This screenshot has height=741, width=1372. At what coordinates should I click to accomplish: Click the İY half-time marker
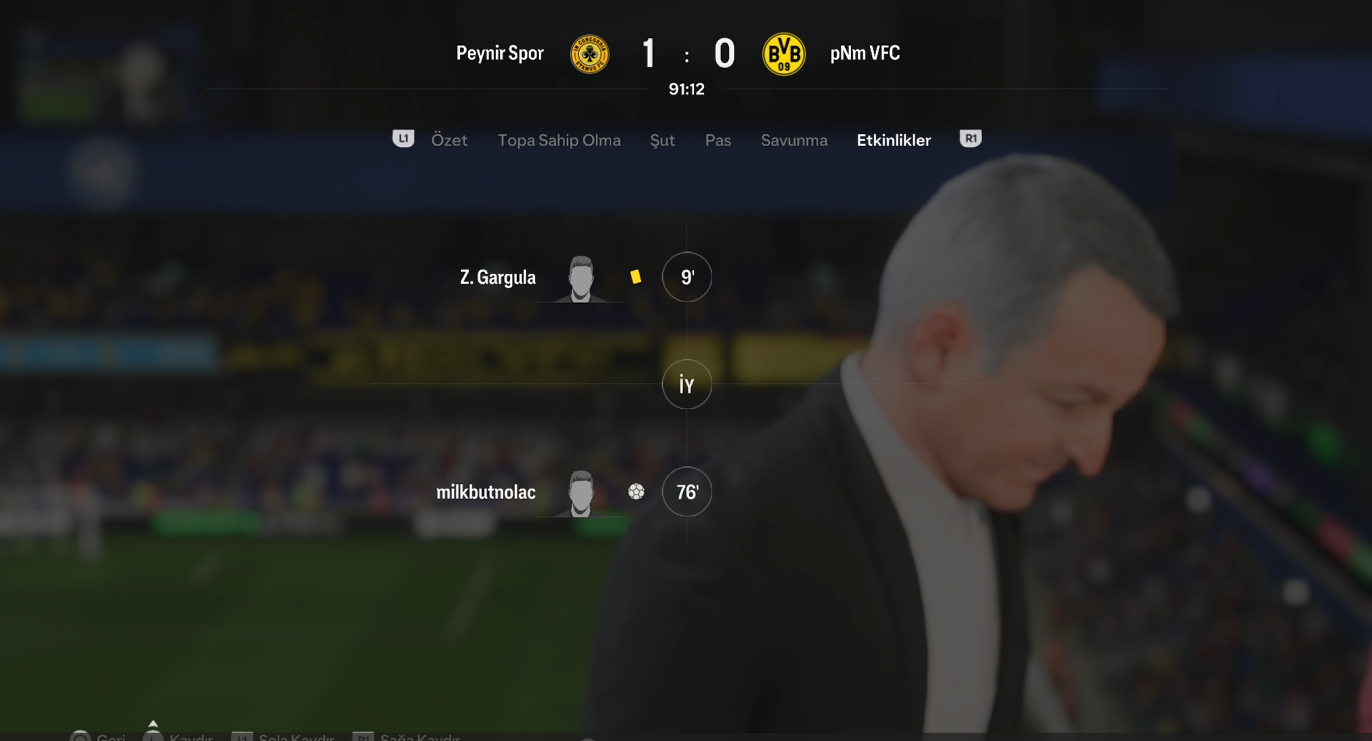[687, 385]
